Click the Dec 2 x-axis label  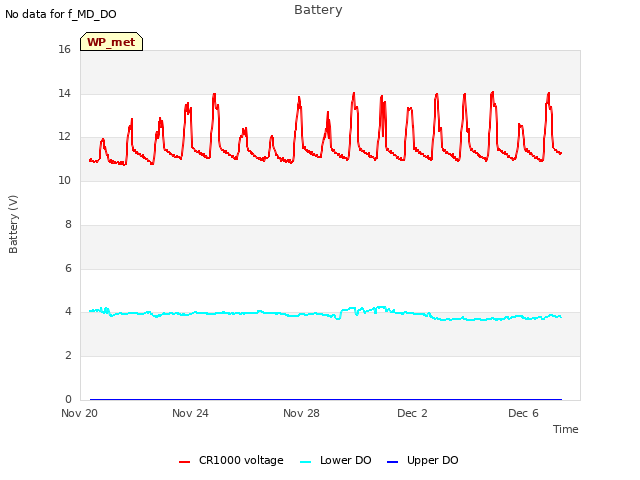[x=412, y=413]
